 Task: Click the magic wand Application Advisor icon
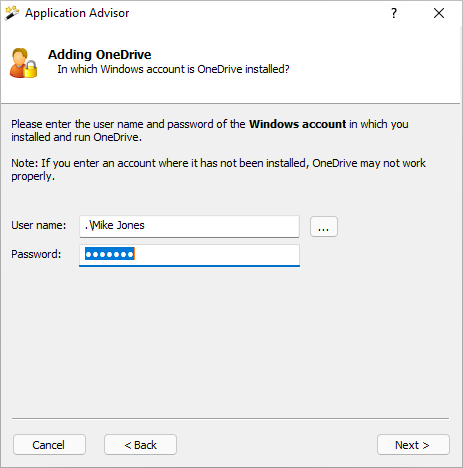click(12, 13)
